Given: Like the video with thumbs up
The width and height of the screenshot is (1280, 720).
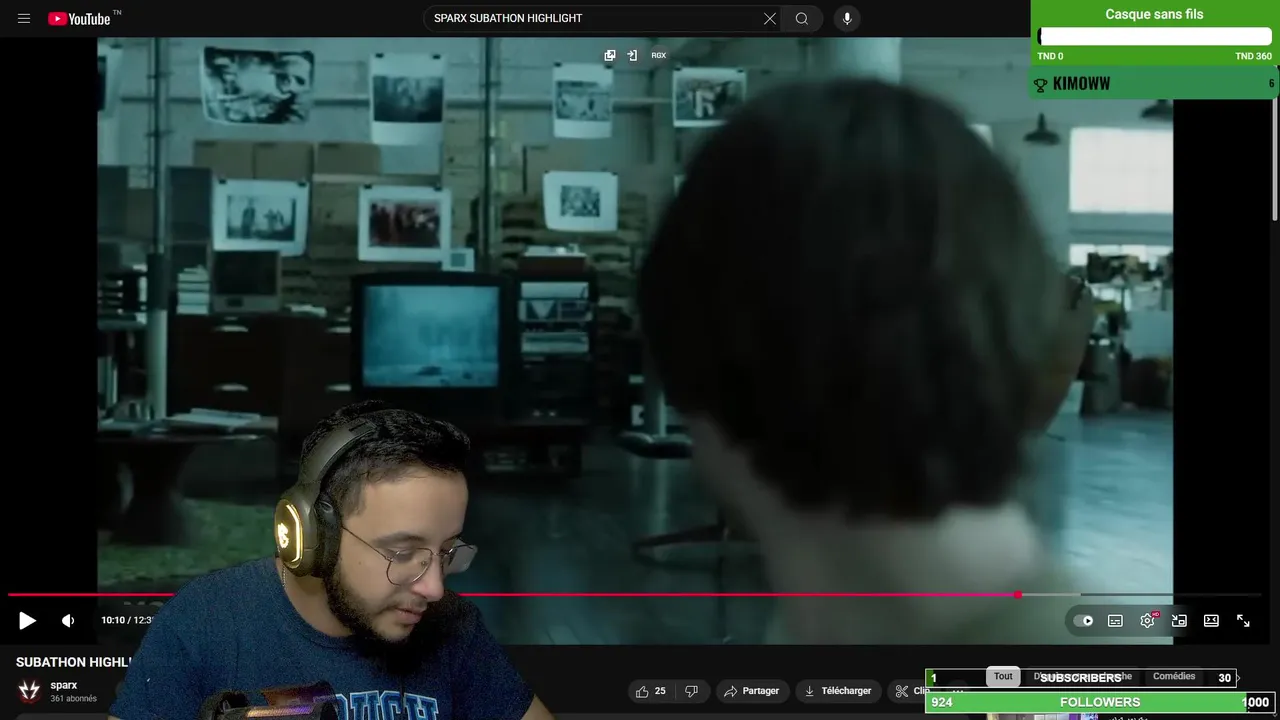Looking at the screenshot, I should (x=650, y=691).
